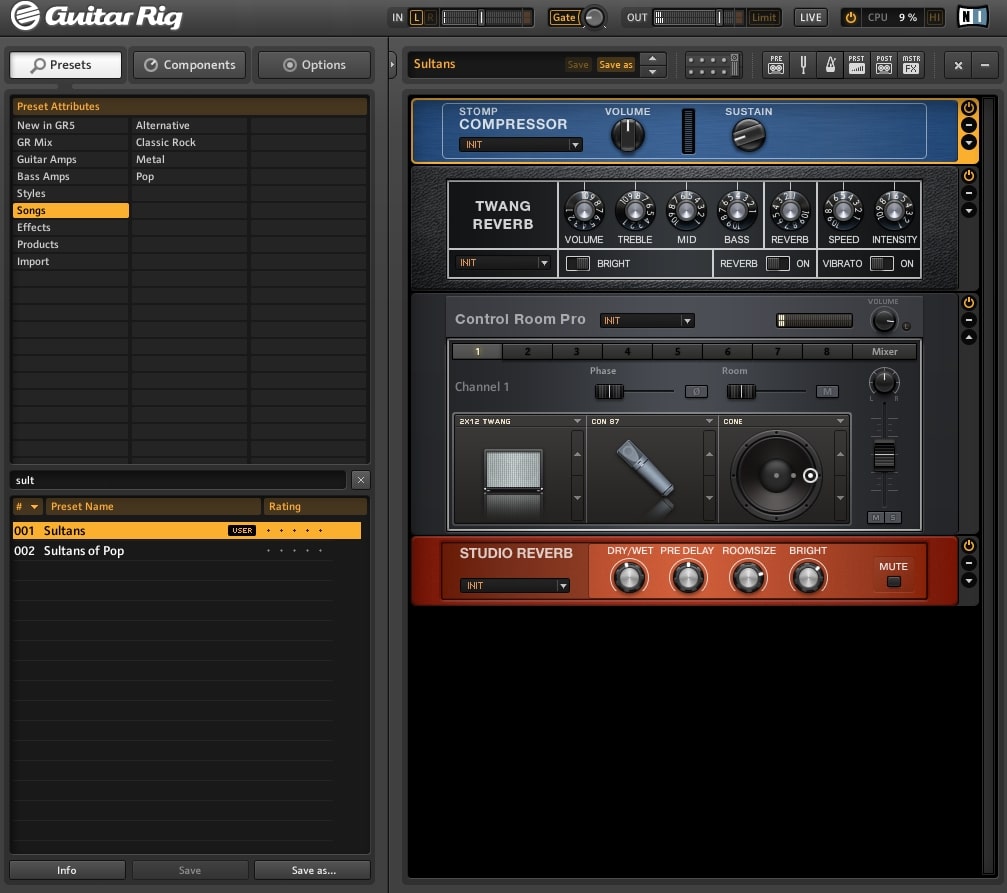Screen dimensions: 1007x893
Task: Open the Post Tapedeck tool
Action: pos(884,65)
